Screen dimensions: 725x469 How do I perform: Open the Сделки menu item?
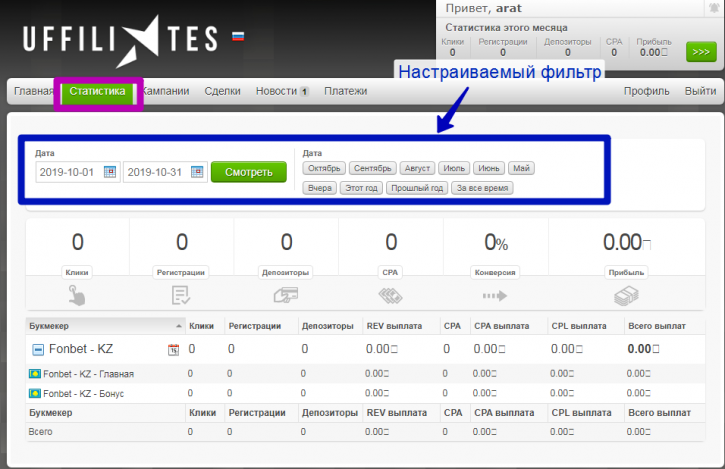click(x=222, y=91)
